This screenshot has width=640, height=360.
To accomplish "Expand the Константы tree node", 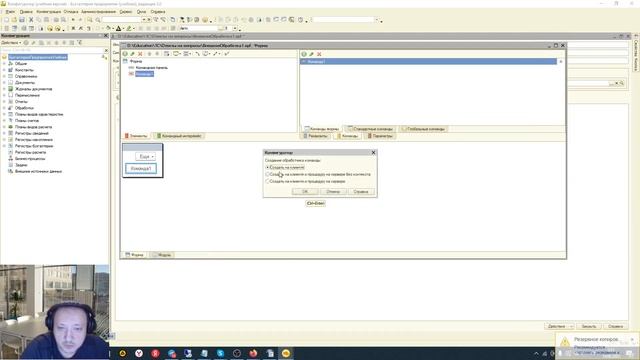I will click(4, 70).
